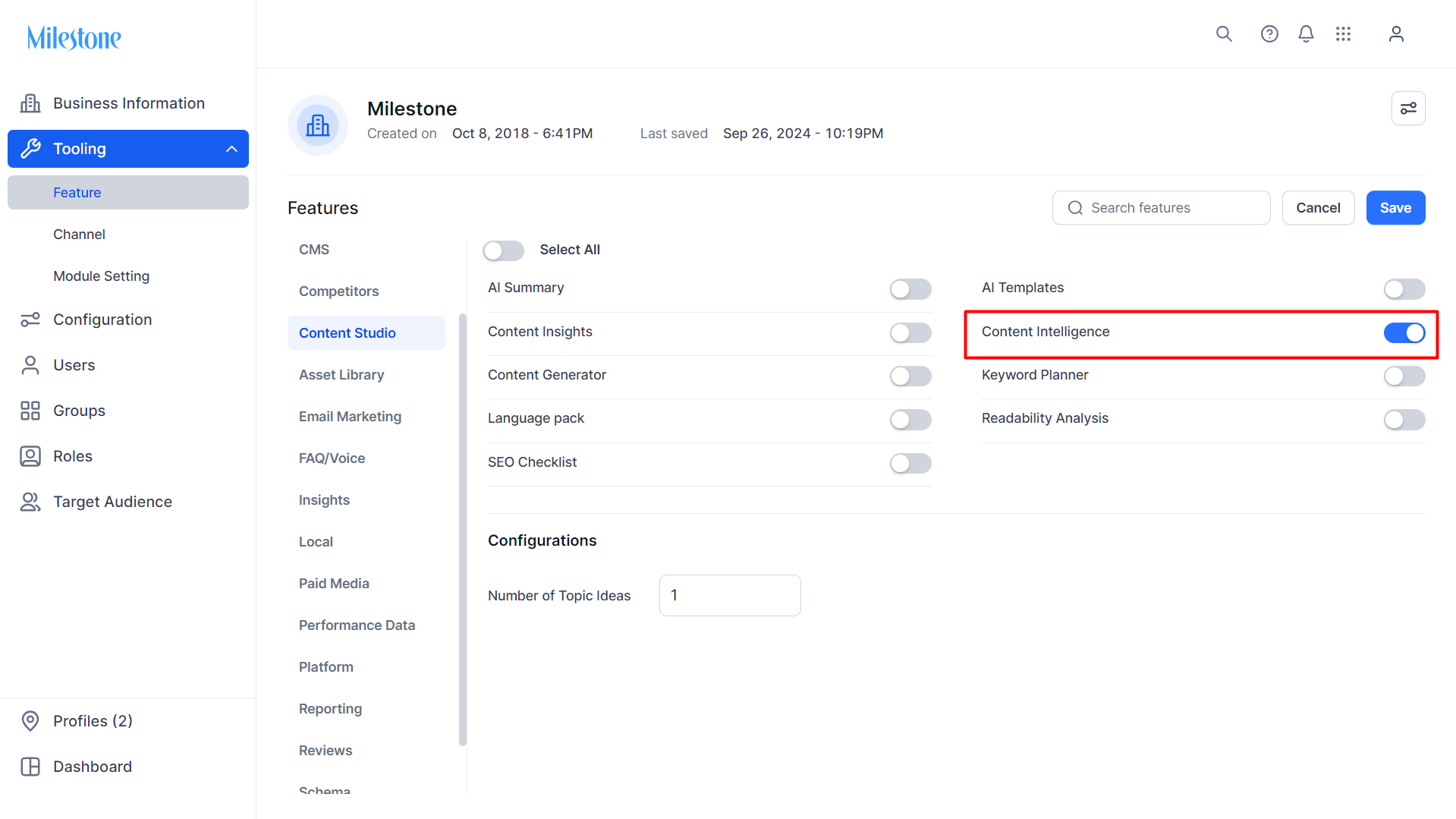The image size is (1456, 819).
Task: Enable the Readability Analysis toggle
Action: tap(1404, 420)
